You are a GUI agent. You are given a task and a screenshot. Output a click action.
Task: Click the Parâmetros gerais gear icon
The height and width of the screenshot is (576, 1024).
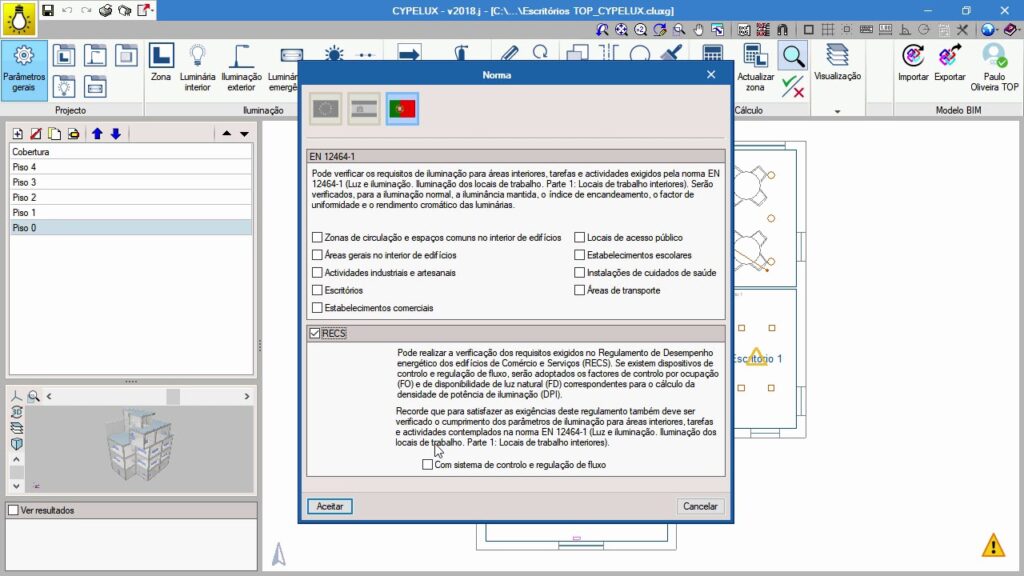tap(24, 56)
